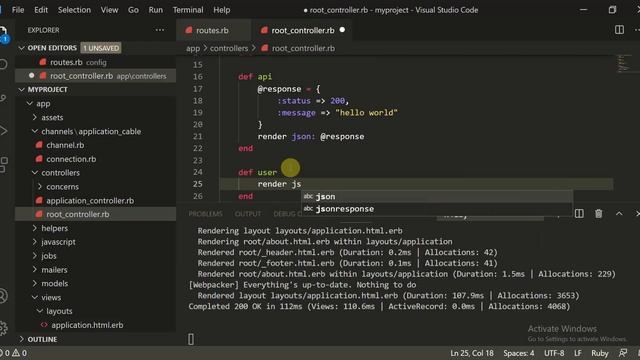The image size is (640, 360).
Task: Open connection.rb file
Action: [96, 159]
